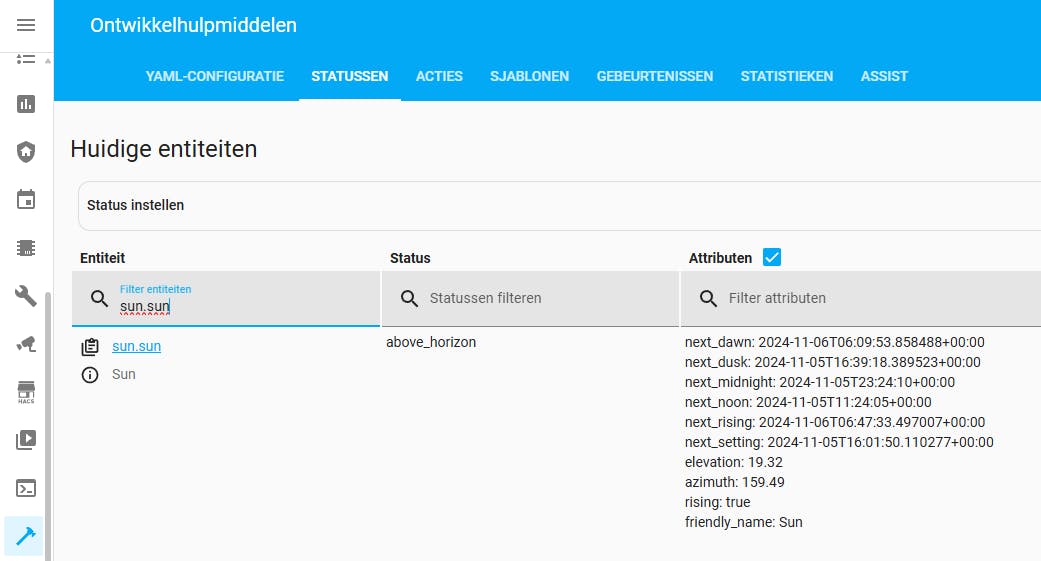Switch to the YAML-configuratie tab

(215, 76)
